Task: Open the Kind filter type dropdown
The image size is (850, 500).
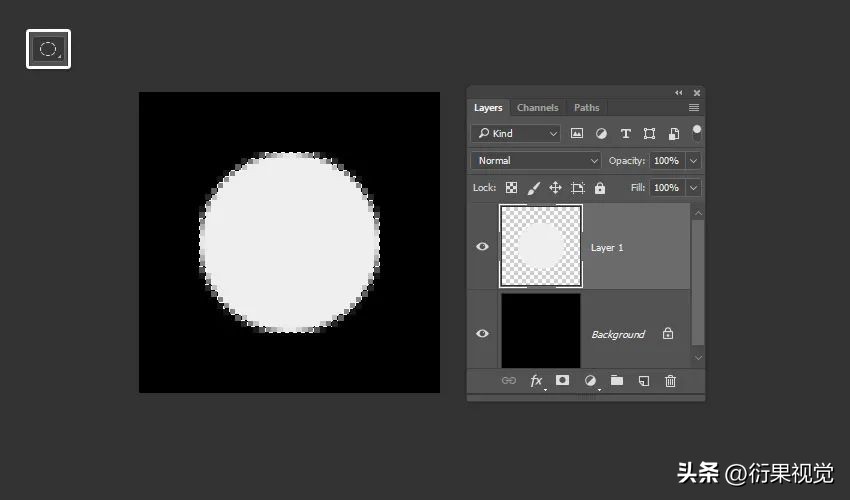Action: tap(517, 133)
